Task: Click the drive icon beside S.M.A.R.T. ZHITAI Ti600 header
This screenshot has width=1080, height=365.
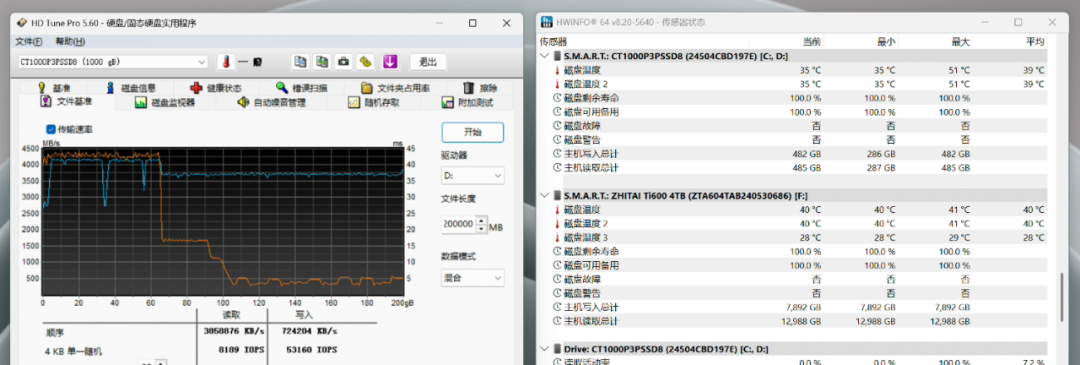Action: pos(557,196)
